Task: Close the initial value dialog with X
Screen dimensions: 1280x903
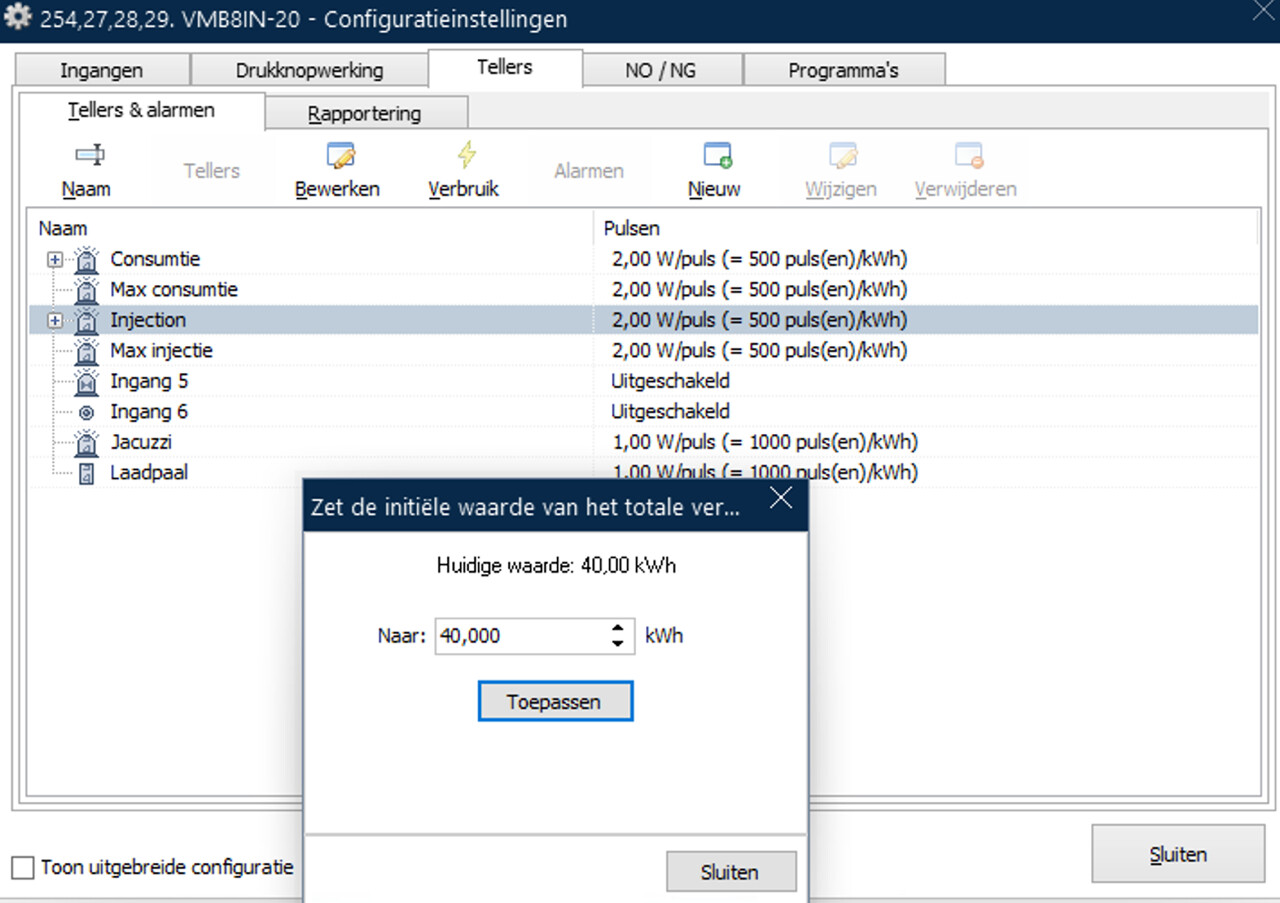Action: tap(781, 498)
